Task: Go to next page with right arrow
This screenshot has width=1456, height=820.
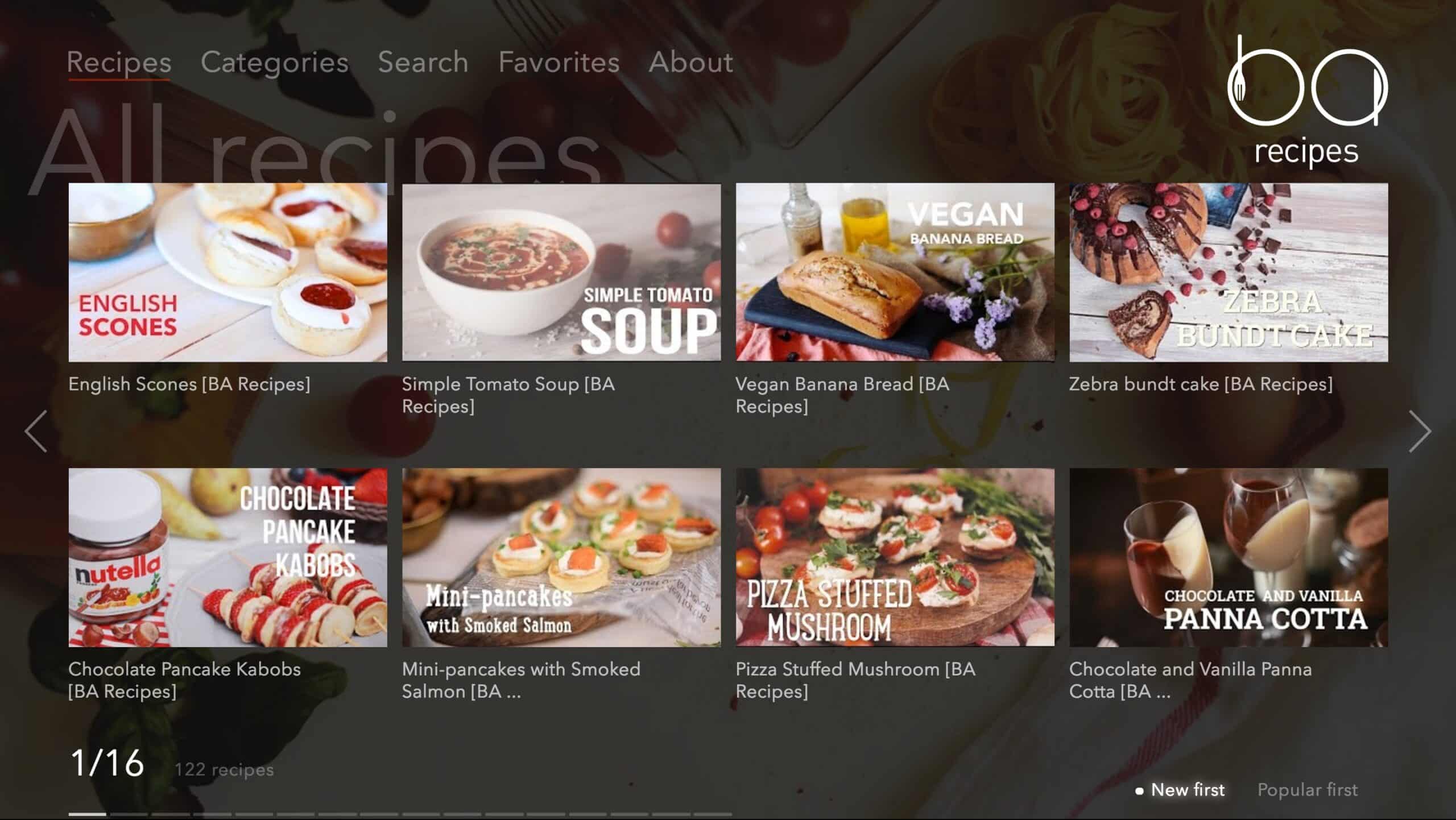Action: [1420, 432]
